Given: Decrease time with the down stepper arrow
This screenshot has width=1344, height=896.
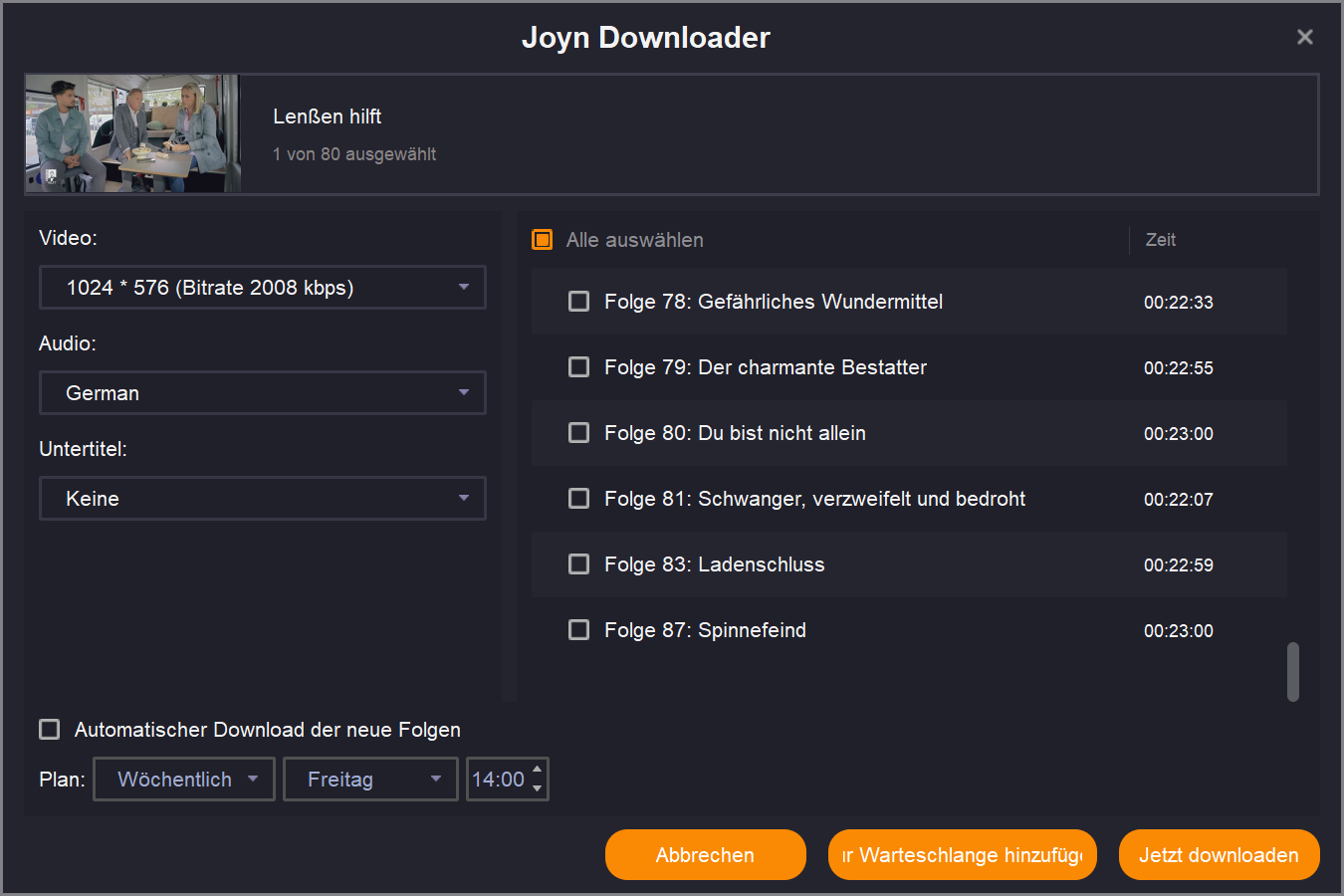Looking at the screenshot, I should 538,789.
